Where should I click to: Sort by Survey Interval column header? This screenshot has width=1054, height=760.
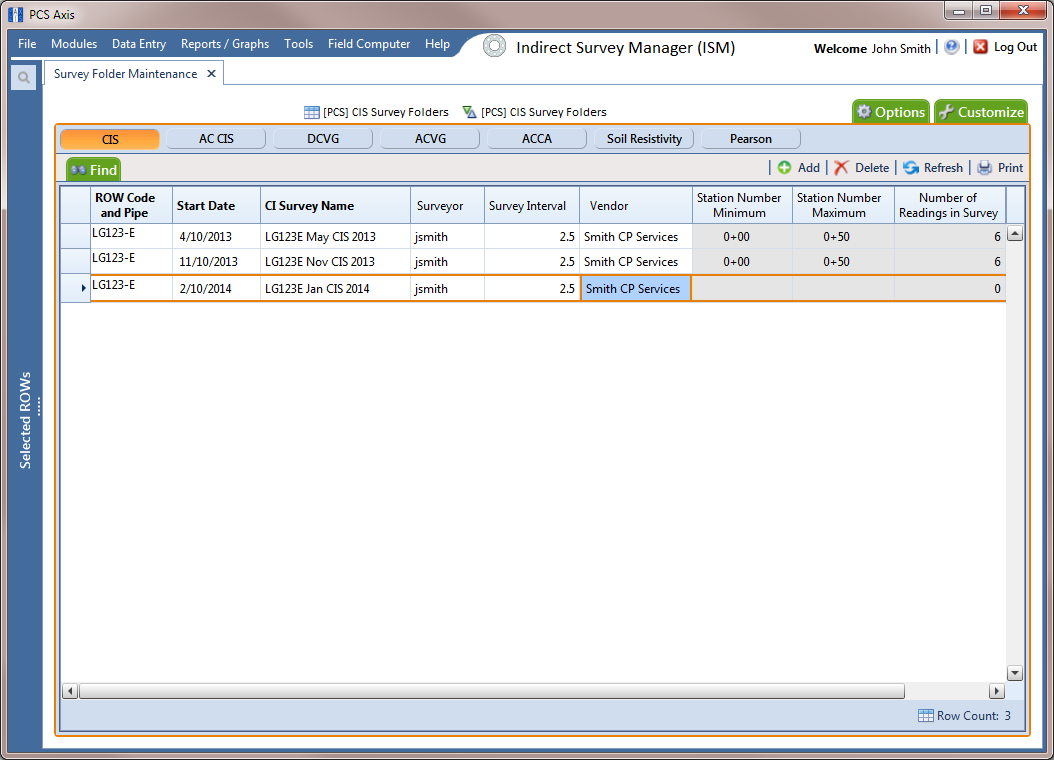coord(532,205)
